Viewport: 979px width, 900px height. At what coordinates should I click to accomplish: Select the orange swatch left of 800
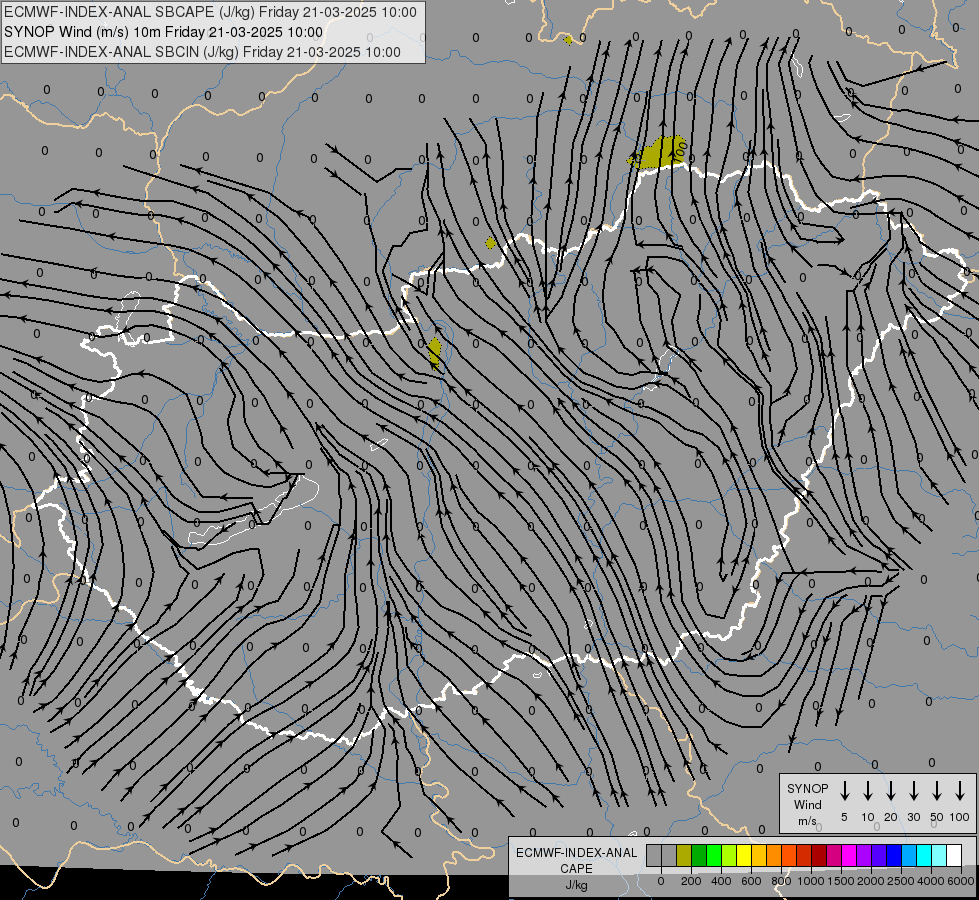click(774, 855)
